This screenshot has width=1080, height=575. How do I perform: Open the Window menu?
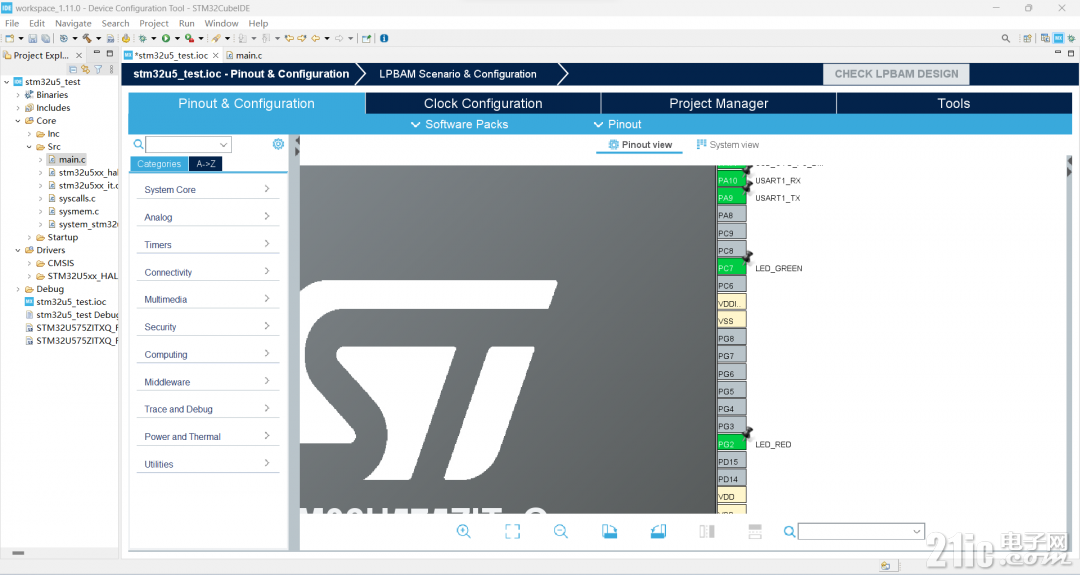click(x=221, y=23)
